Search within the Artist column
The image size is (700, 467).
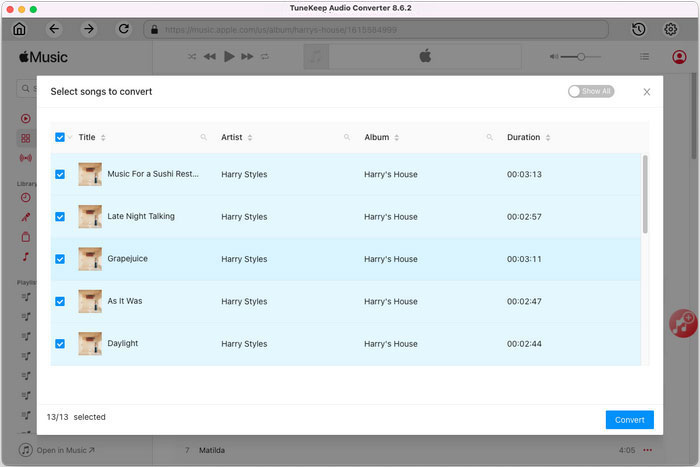(347, 137)
